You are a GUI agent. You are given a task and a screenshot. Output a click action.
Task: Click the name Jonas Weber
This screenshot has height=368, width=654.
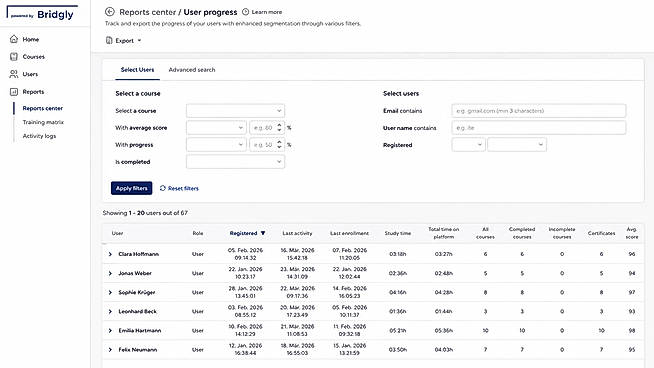click(x=135, y=273)
